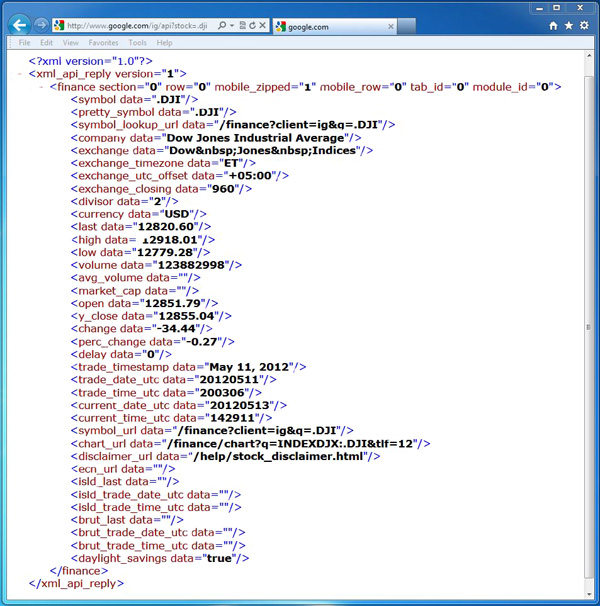
Task: Click the search magnifier in address bar
Action: point(222,25)
